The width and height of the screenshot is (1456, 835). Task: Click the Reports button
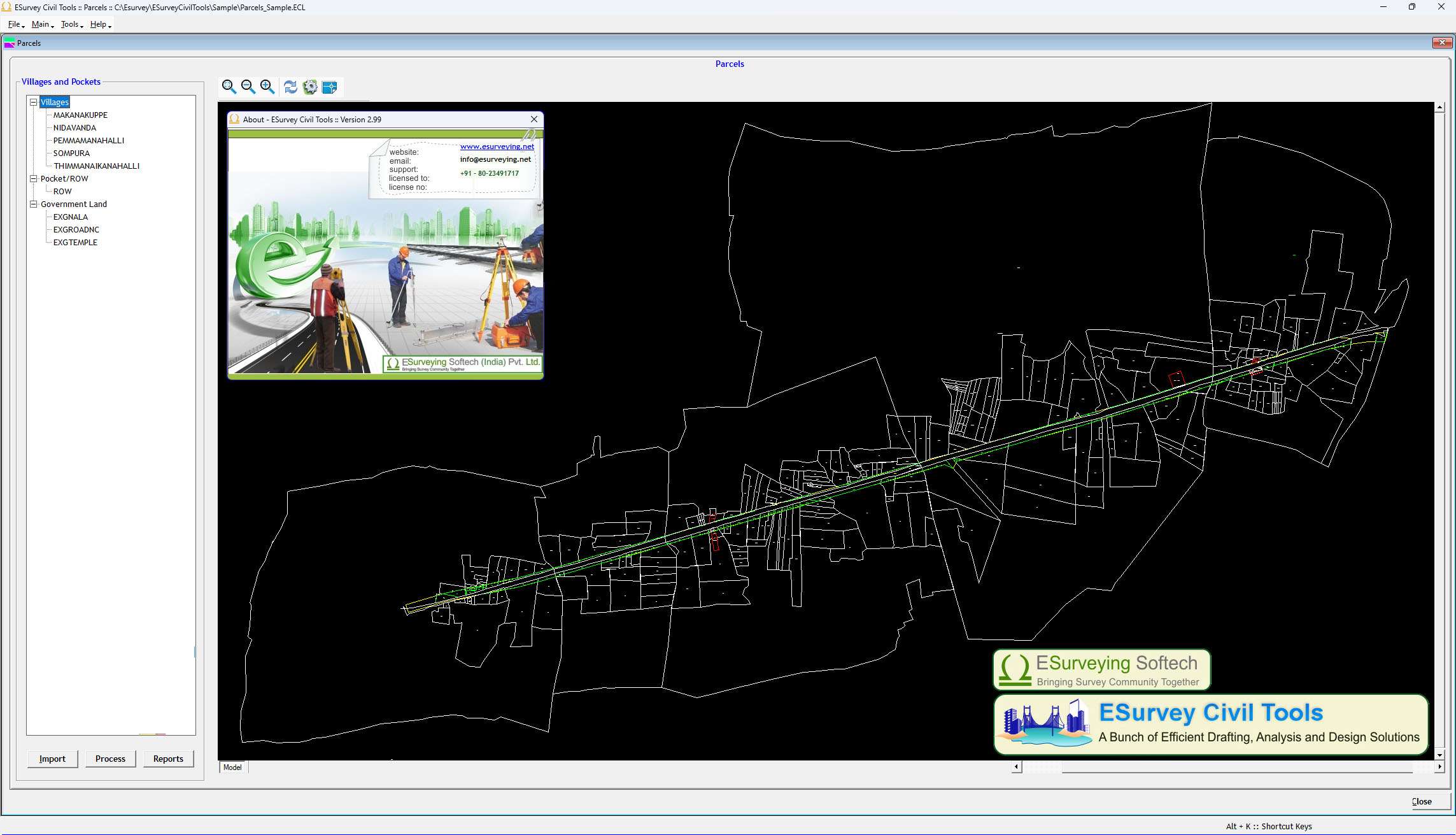168,759
